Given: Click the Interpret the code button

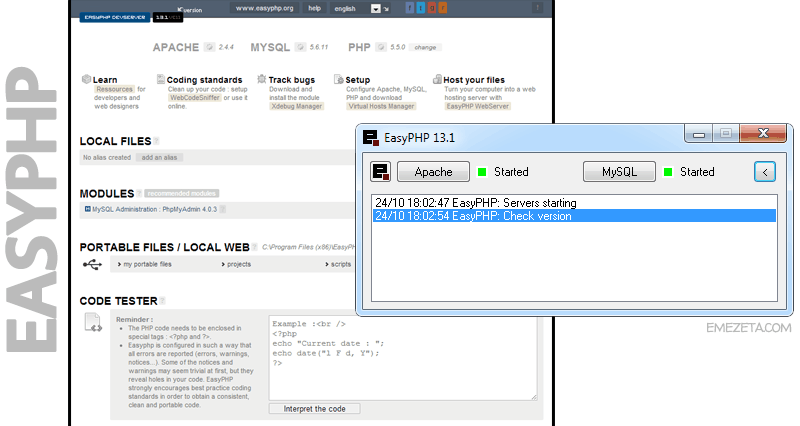Looking at the screenshot, I should tap(314, 409).
